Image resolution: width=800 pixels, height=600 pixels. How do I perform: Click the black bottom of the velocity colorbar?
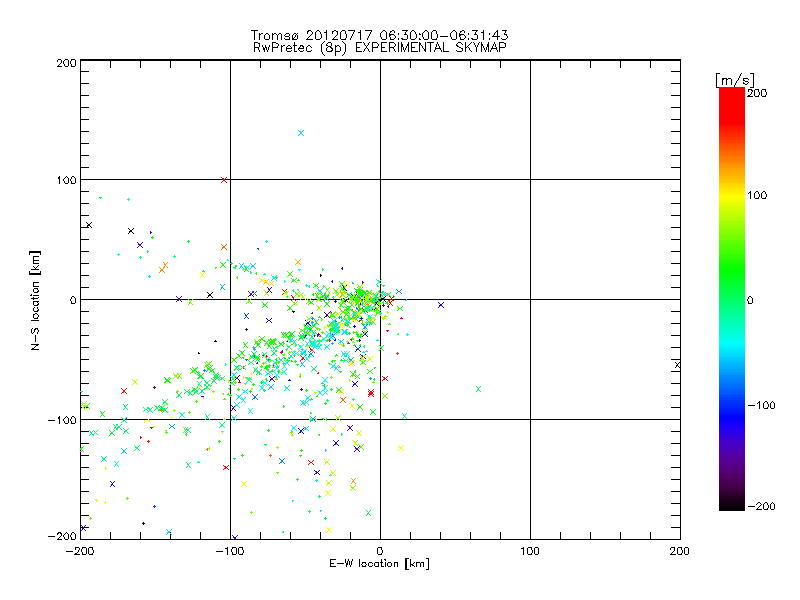pyautogui.click(x=732, y=503)
